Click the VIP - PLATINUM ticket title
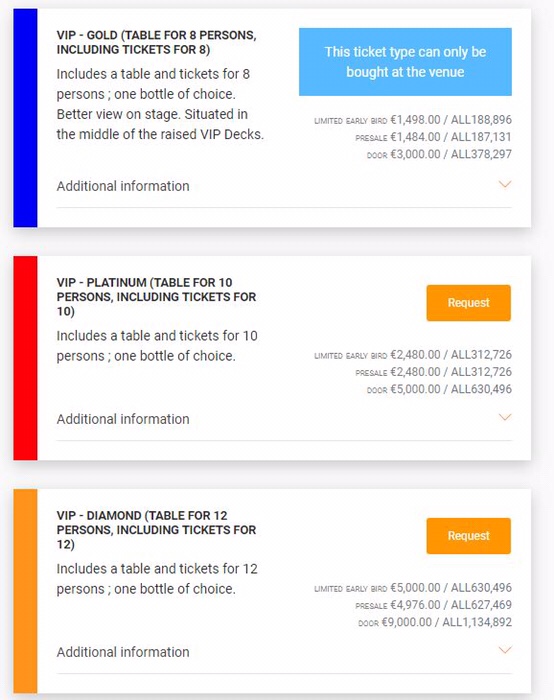Image resolution: width=554 pixels, height=700 pixels. [x=156, y=297]
